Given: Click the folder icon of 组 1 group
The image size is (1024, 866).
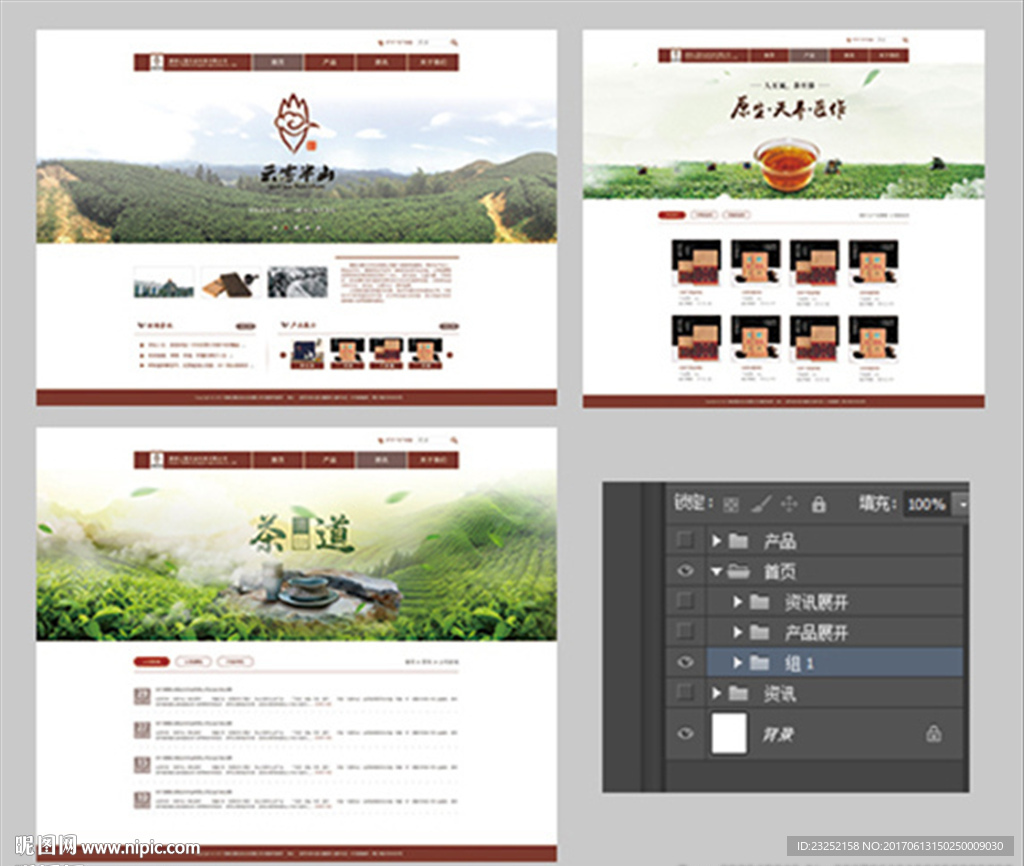Looking at the screenshot, I should tap(759, 663).
